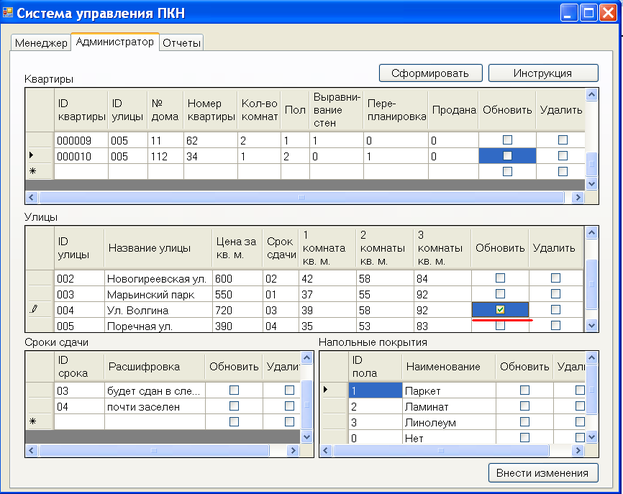The width and height of the screenshot is (623, 494).
Task: Tick Удалить checkbox for apartment 000009
Action: tap(562, 141)
